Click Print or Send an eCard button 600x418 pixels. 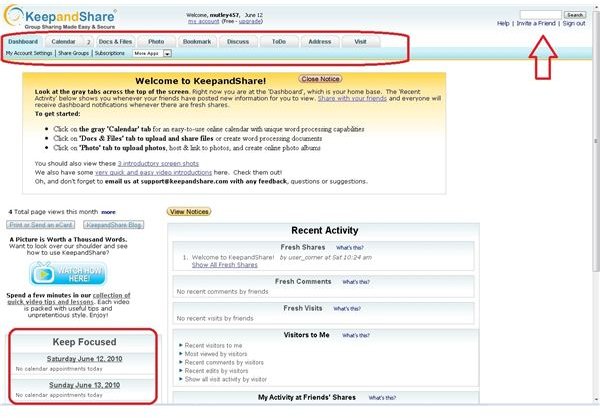coord(41,225)
